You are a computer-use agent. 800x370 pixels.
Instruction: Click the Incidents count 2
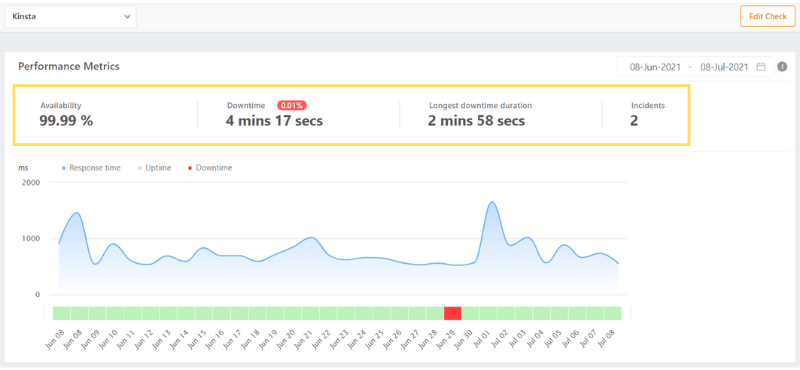[x=634, y=121]
